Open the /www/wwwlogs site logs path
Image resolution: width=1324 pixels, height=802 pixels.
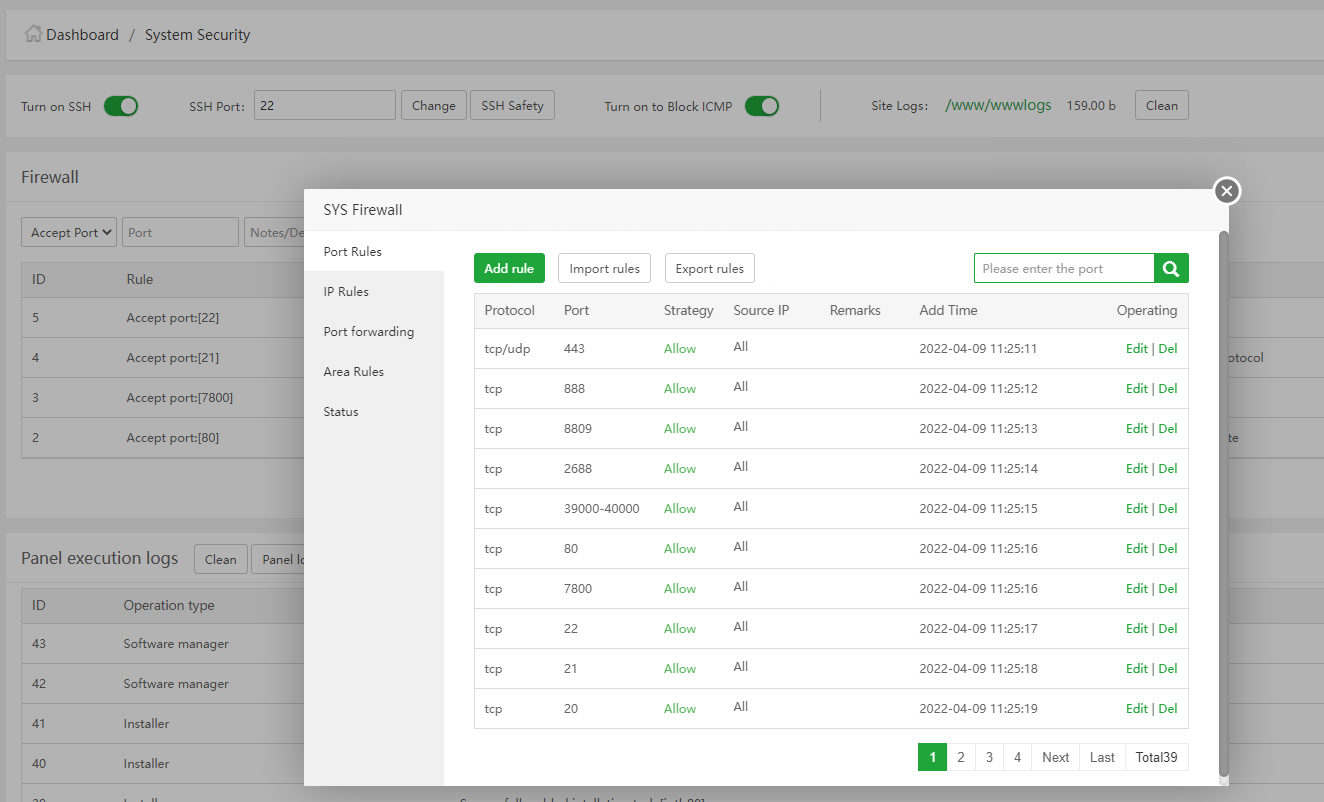(997, 105)
